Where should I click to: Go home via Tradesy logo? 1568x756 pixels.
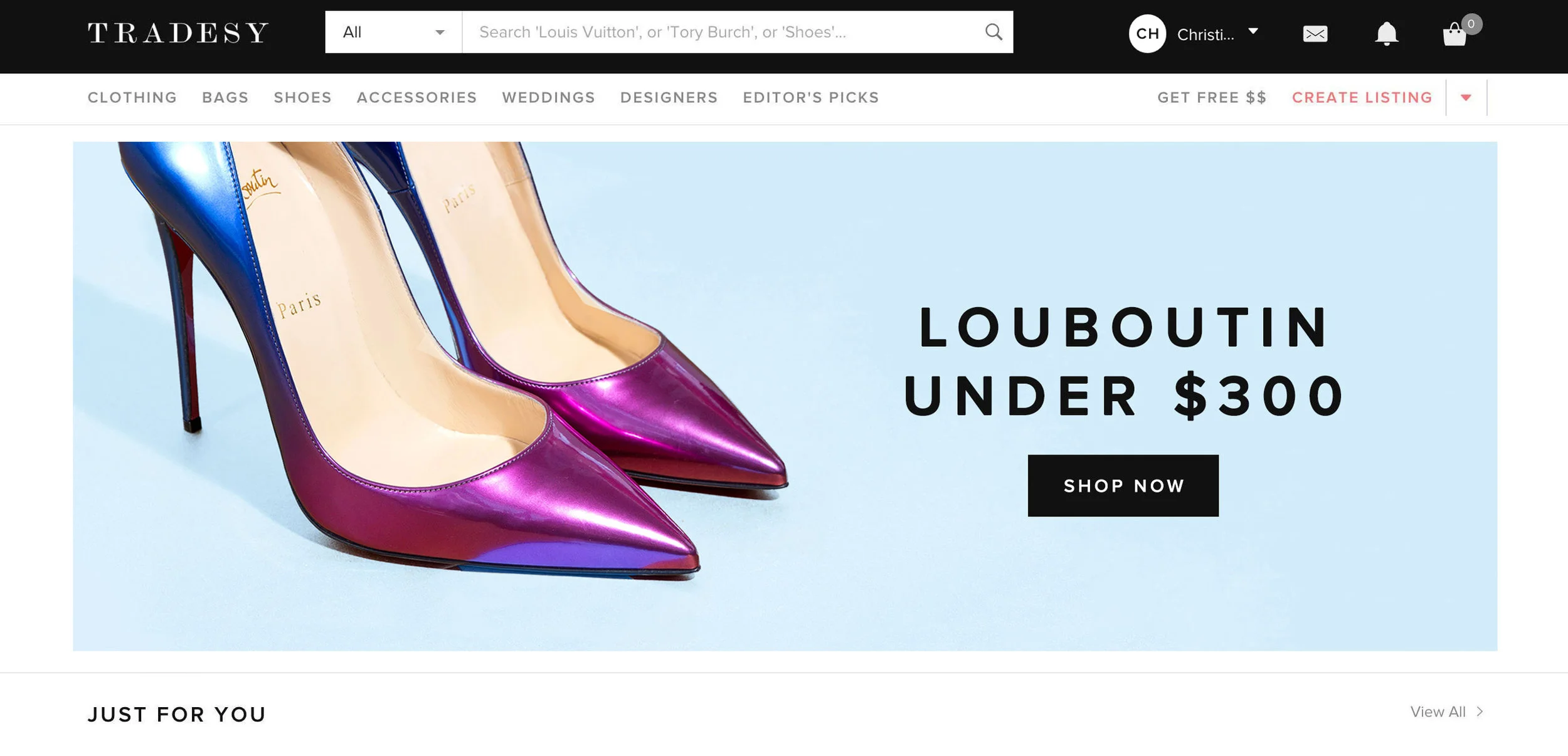178,33
